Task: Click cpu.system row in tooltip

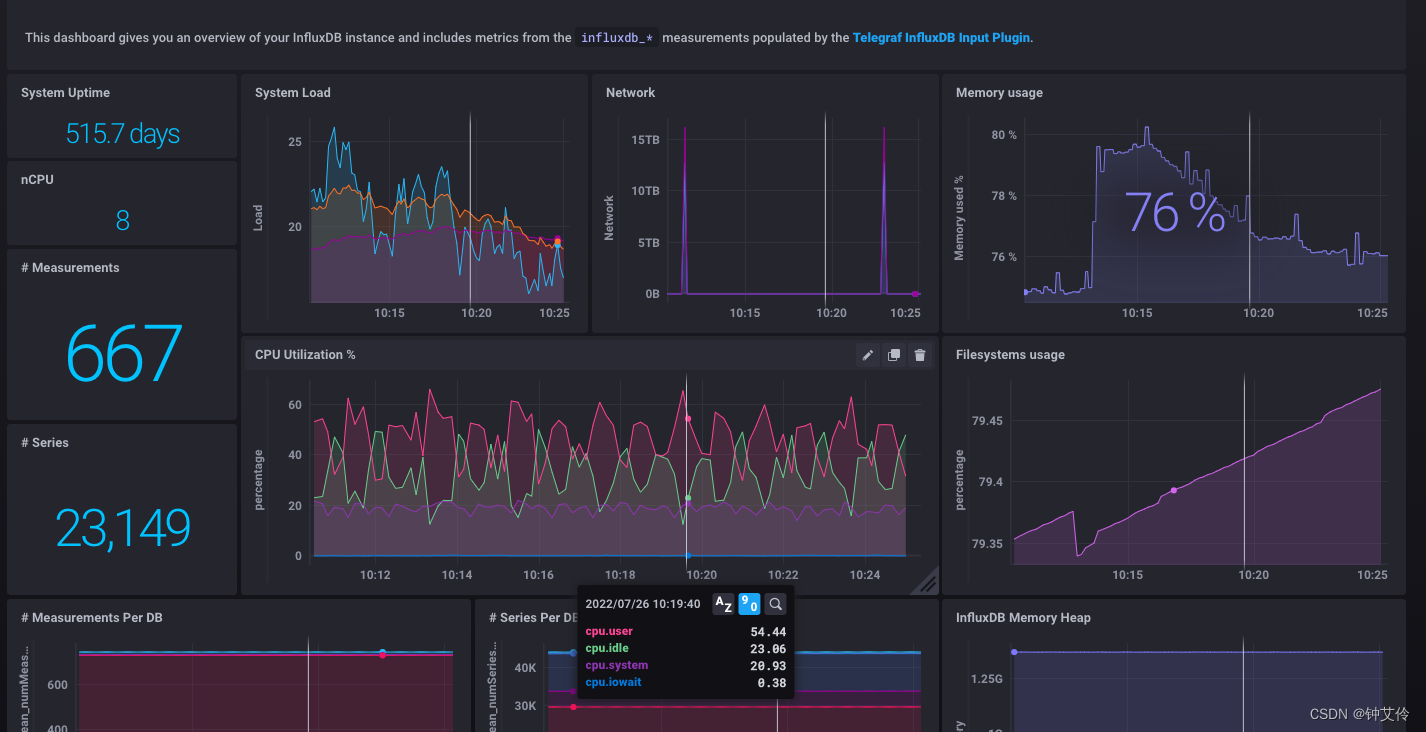Action: pyautogui.click(x=685, y=666)
